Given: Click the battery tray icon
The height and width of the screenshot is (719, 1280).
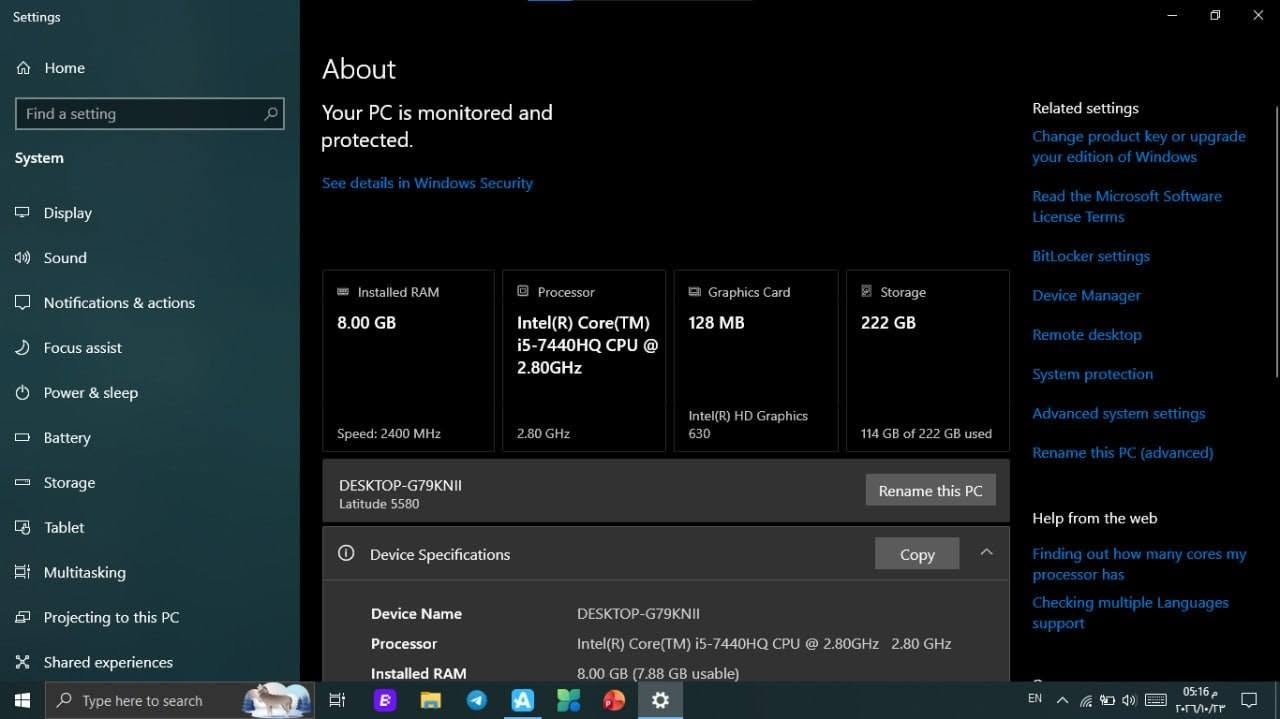Looking at the screenshot, I should tap(1107, 700).
